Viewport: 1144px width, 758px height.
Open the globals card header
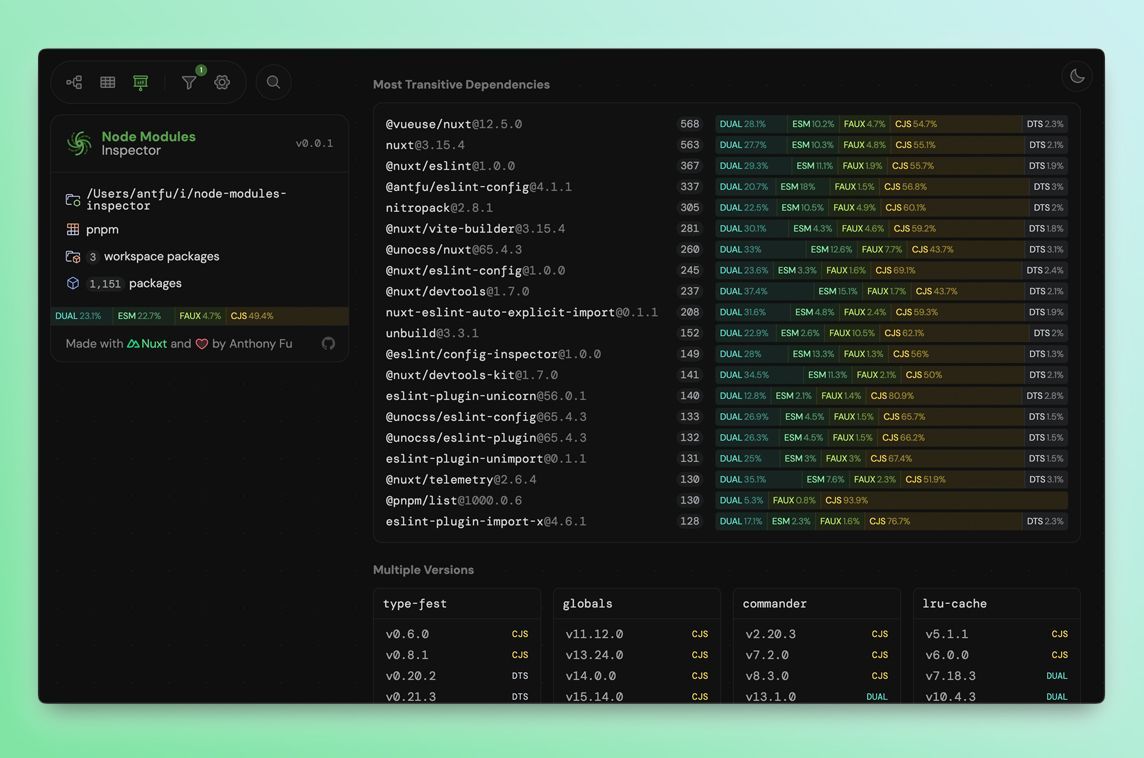coord(637,604)
